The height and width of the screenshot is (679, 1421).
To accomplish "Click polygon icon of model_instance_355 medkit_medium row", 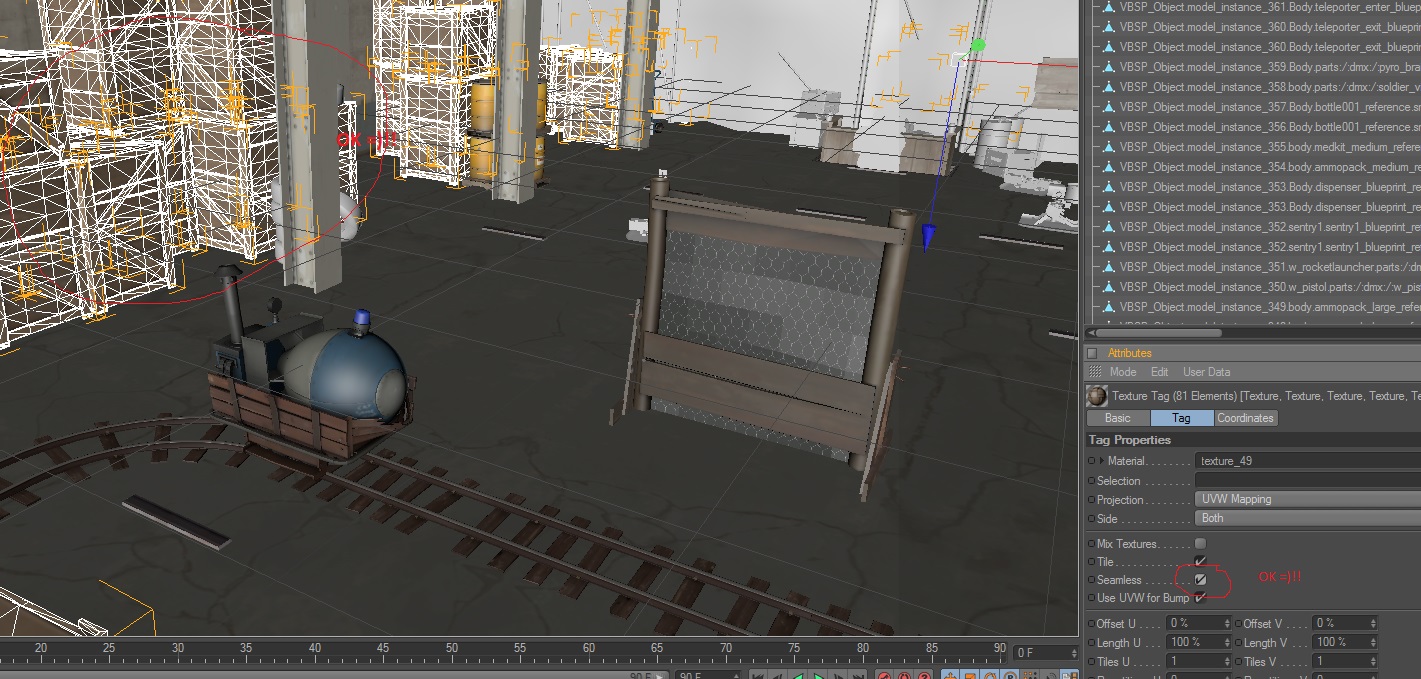I will (1108, 147).
